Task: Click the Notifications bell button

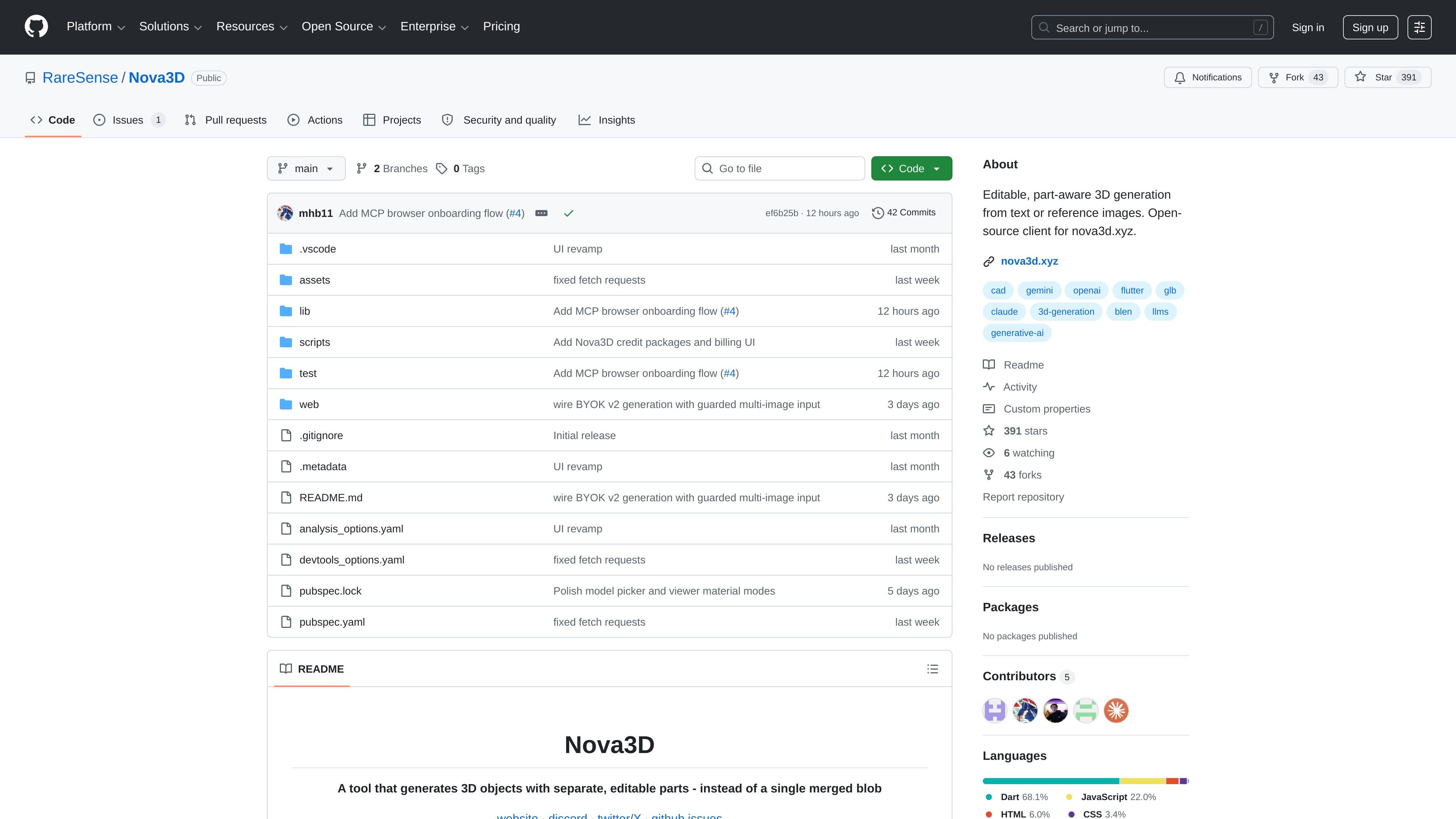Action: 1208,77
